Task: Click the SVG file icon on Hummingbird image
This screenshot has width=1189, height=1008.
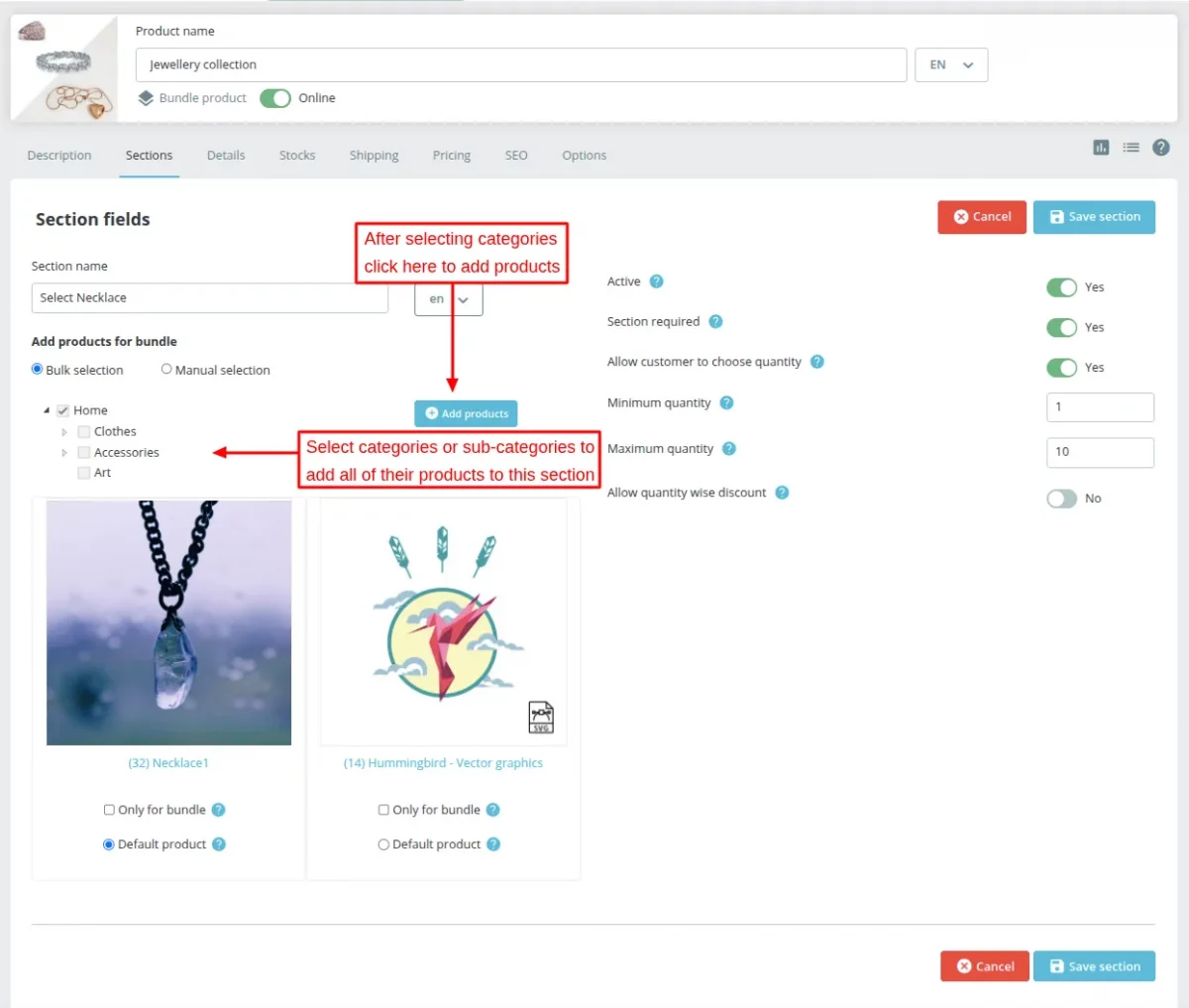Action: coord(541,717)
